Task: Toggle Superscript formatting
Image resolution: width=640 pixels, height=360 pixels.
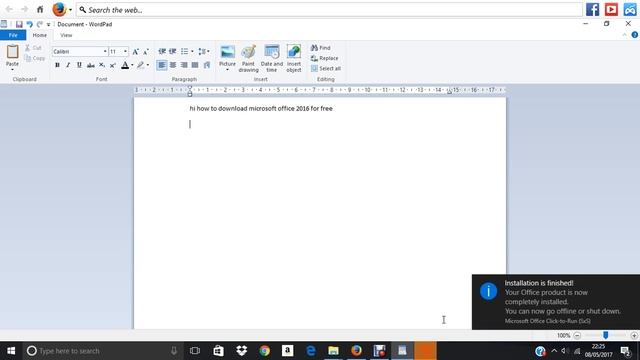Action: [113, 65]
